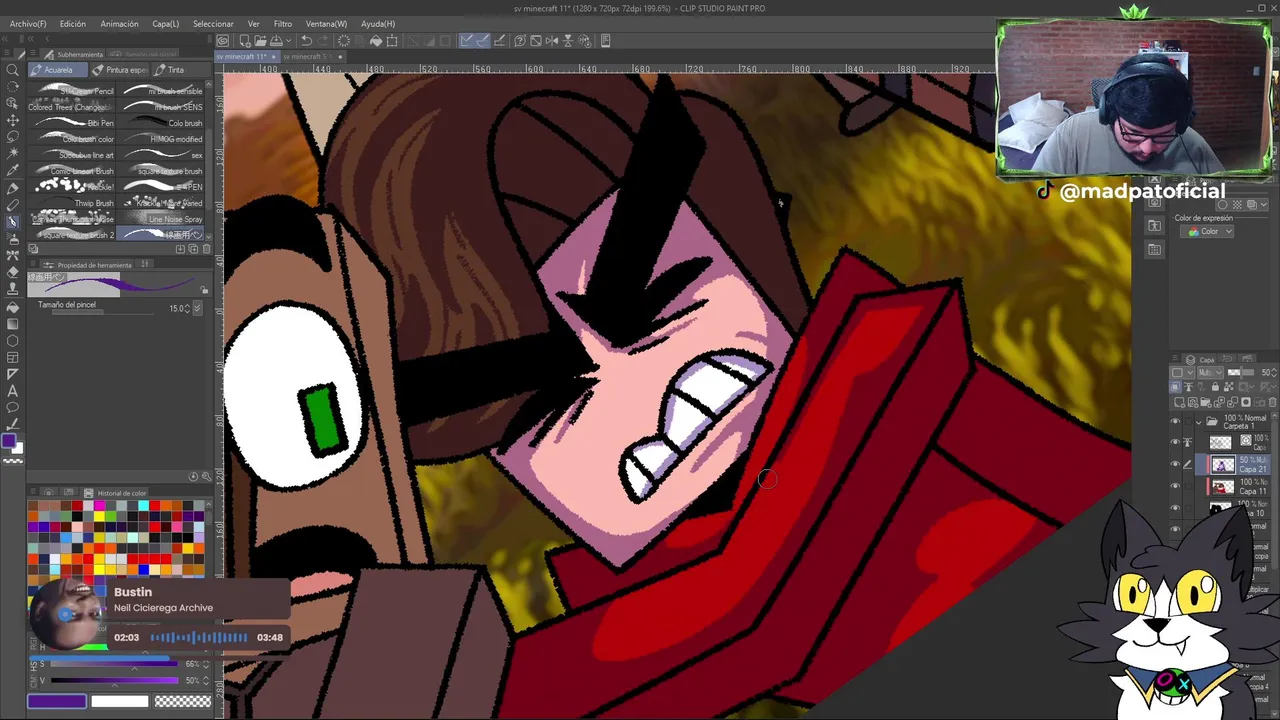Switch to the Acuarela sub tool group
Screen dimensions: 1280x720
pos(58,70)
